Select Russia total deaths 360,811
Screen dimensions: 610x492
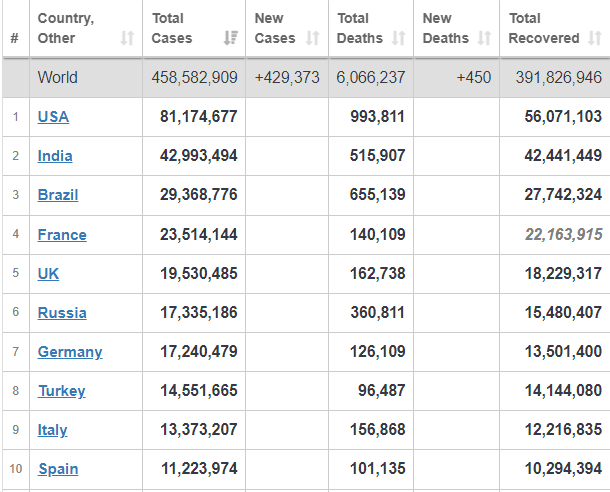pos(378,312)
